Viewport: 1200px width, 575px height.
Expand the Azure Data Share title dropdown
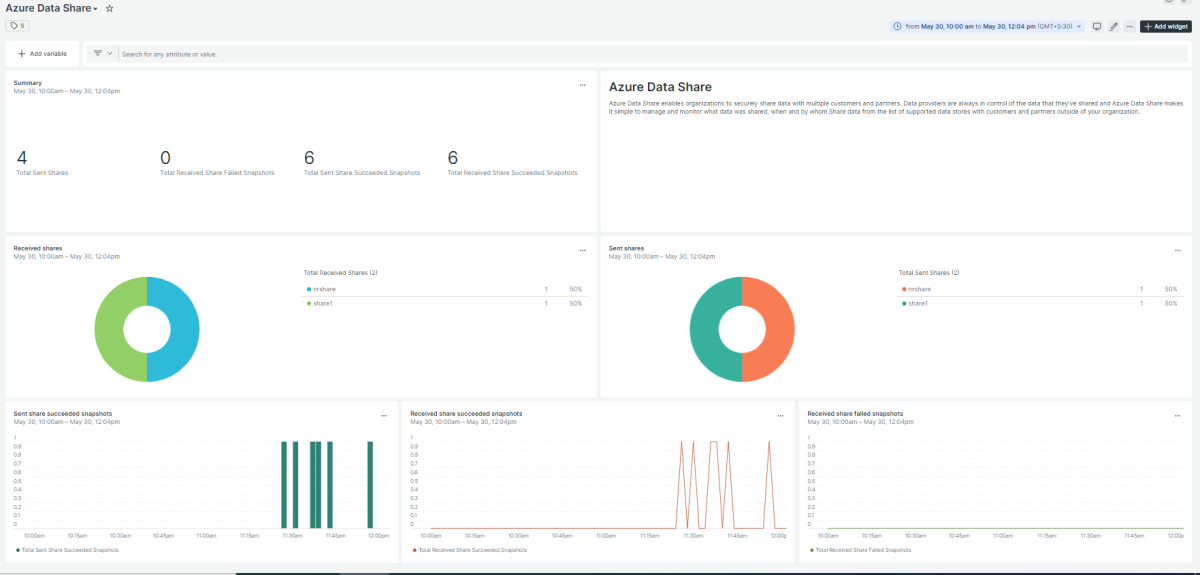point(96,9)
